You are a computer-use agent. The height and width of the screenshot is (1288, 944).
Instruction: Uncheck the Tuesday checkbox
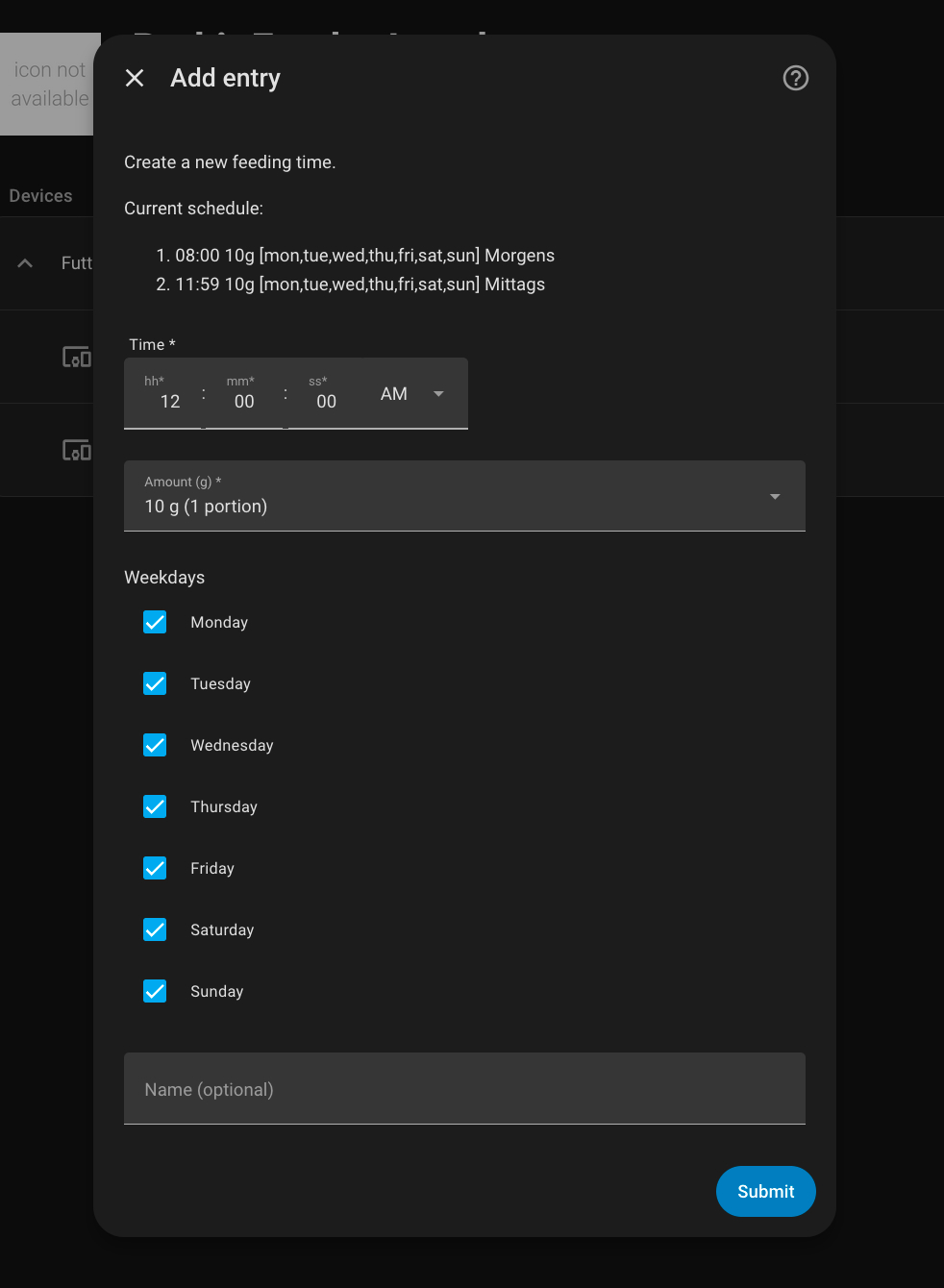pyautogui.click(x=155, y=683)
